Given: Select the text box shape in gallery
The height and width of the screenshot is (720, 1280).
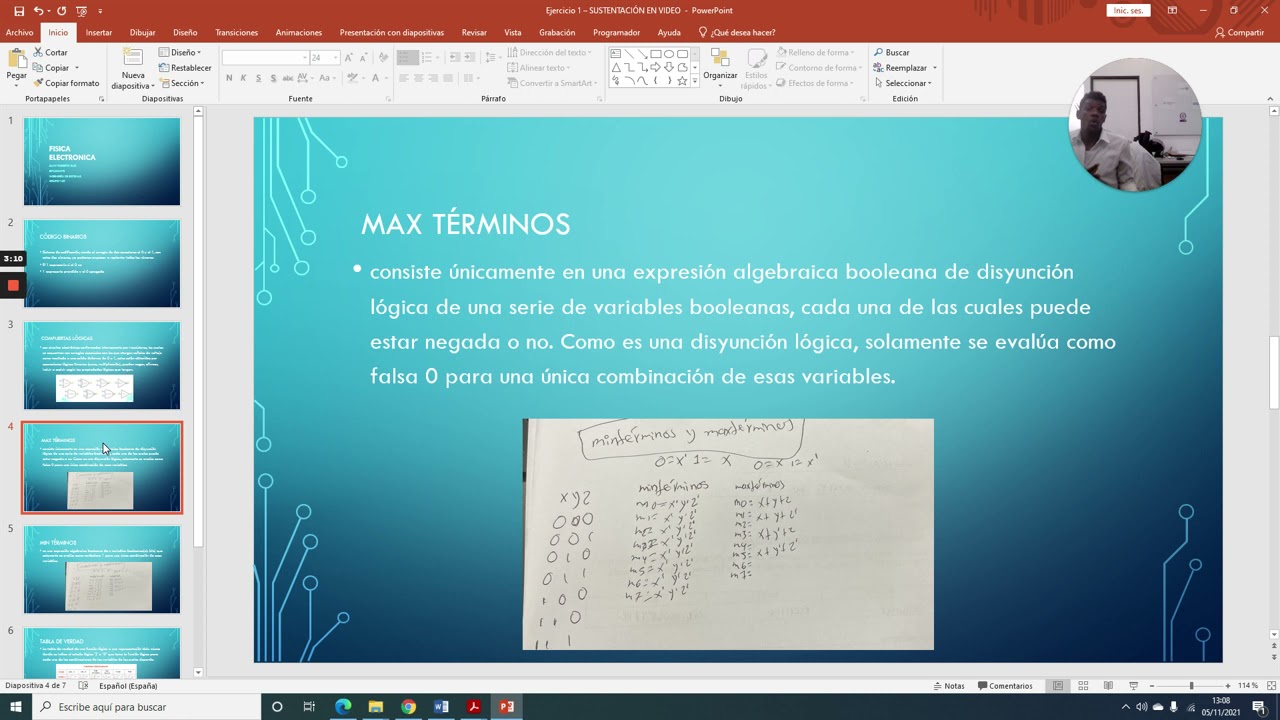Looking at the screenshot, I should [x=615, y=54].
